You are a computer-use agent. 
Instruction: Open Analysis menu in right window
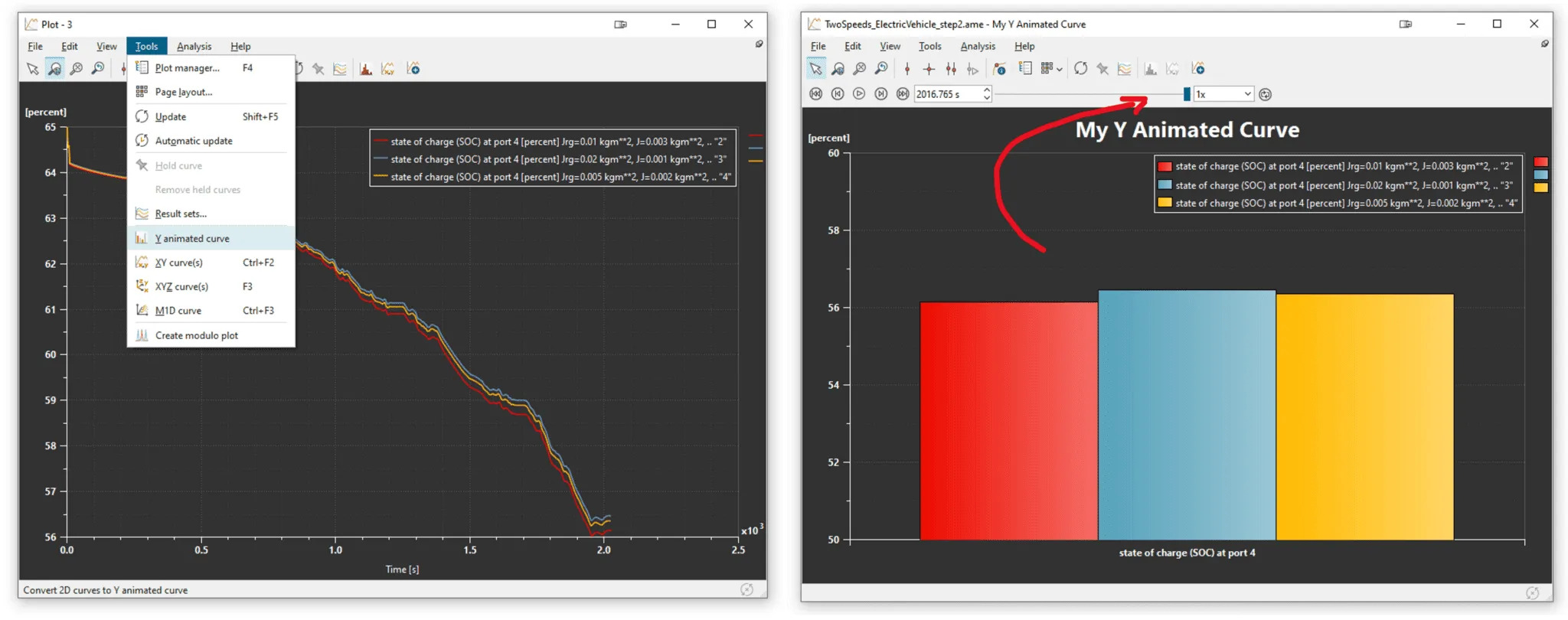(x=978, y=46)
